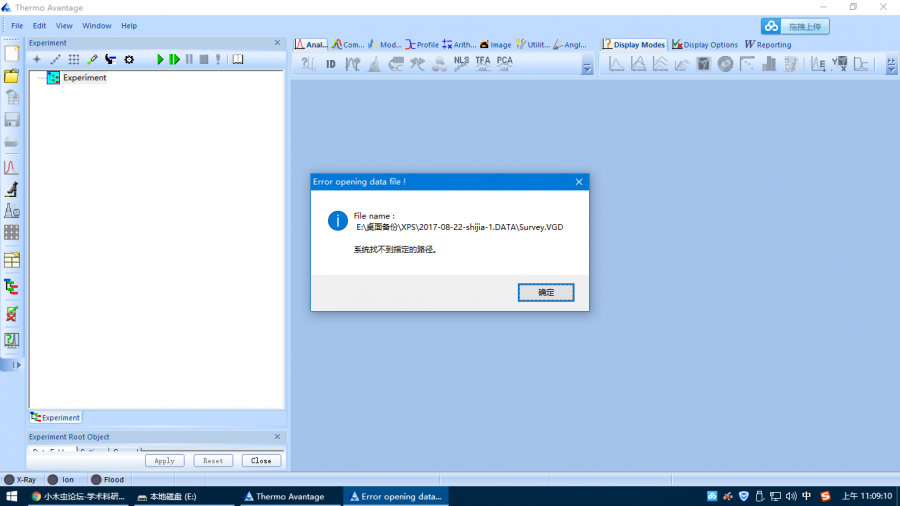The image size is (900, 506).
Task: Click the Close button in root object panel
Action: (x=261, y=461)
